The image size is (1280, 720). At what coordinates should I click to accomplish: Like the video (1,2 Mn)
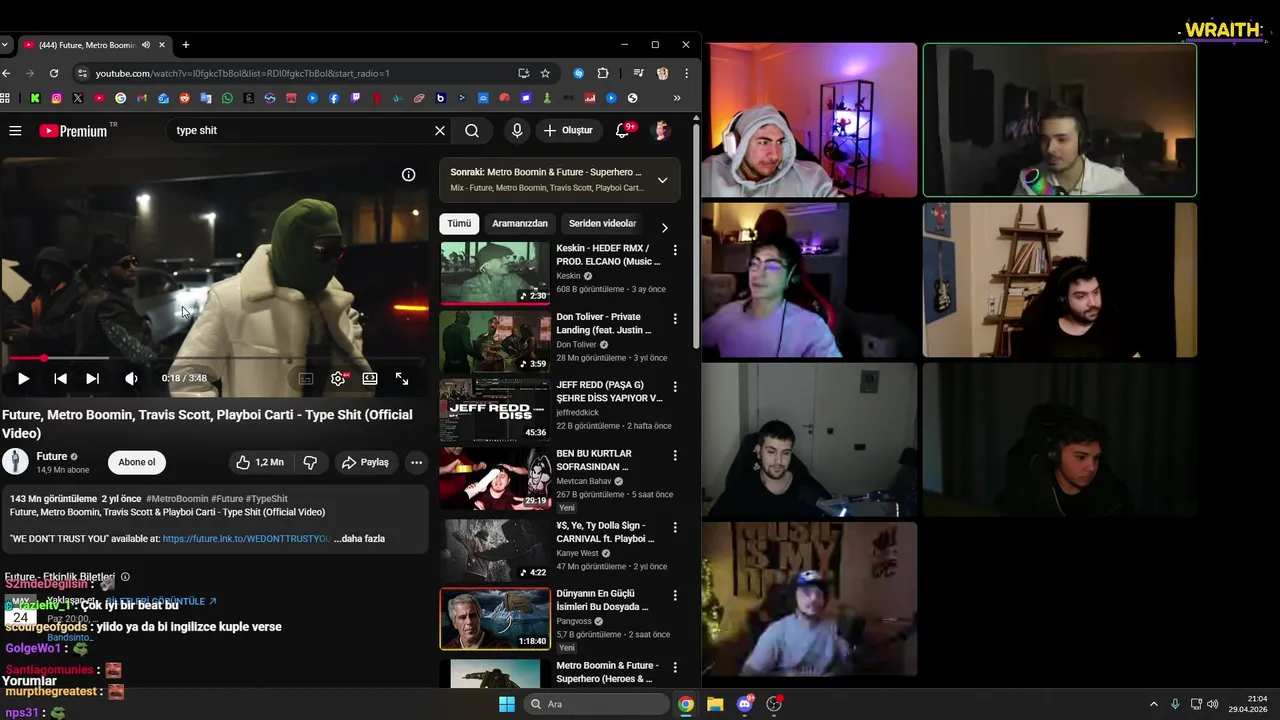[x=259, y=462]
